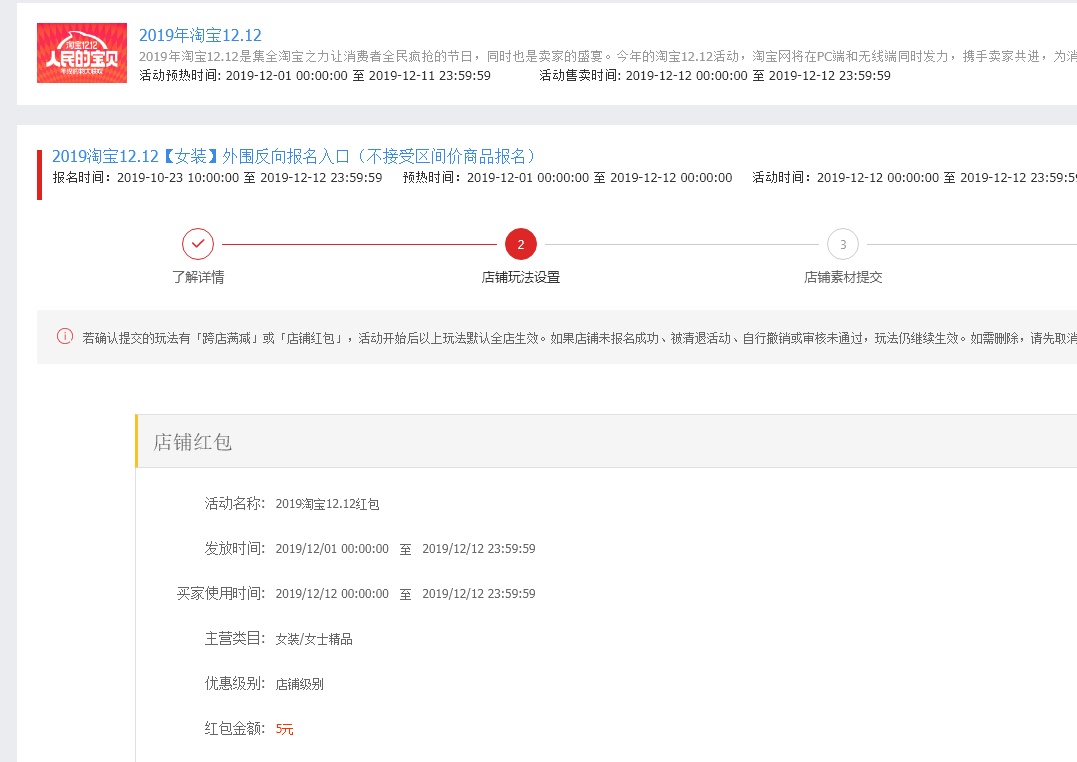Click the 店铺红包 section header
Viewport: 1077px width, 762px height.
[606, 441]
